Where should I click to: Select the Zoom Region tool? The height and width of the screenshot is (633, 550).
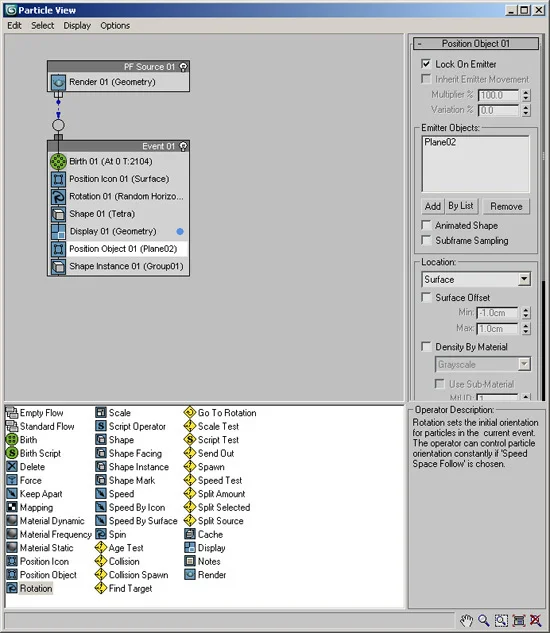point(501,620)
